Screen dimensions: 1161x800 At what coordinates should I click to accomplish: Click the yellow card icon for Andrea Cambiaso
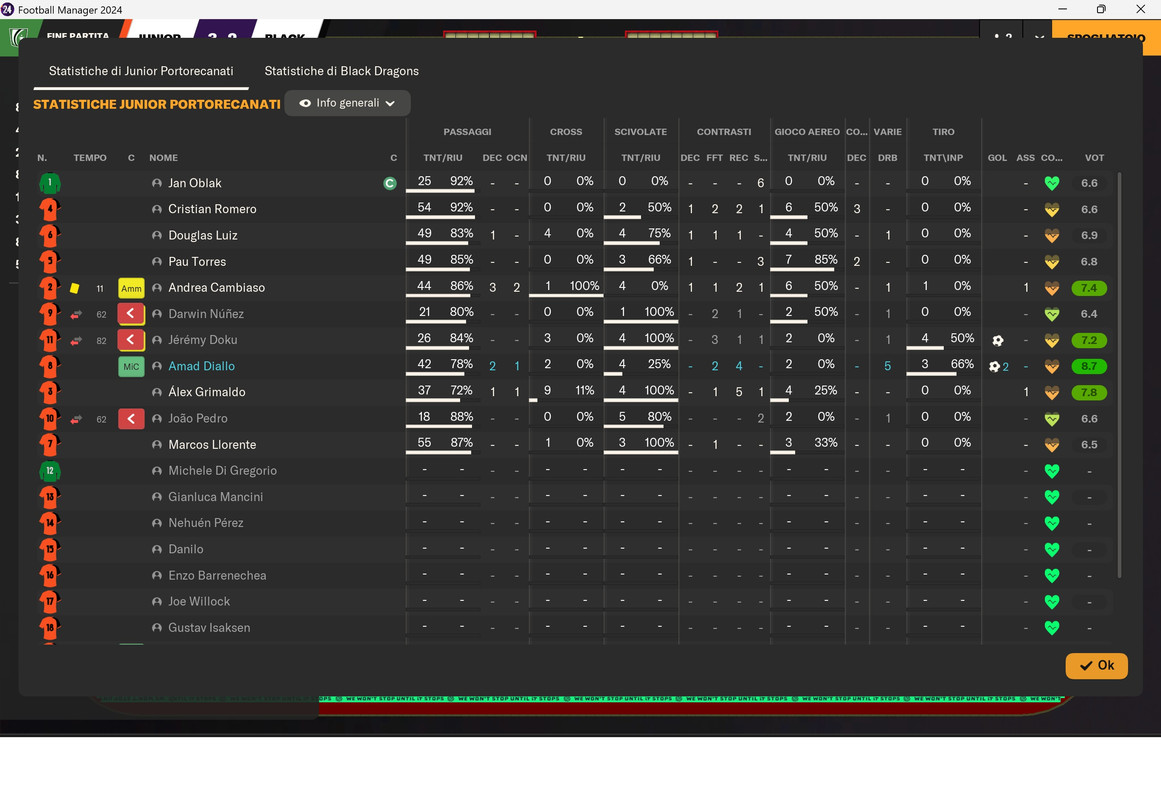click(x=75, y=288)
